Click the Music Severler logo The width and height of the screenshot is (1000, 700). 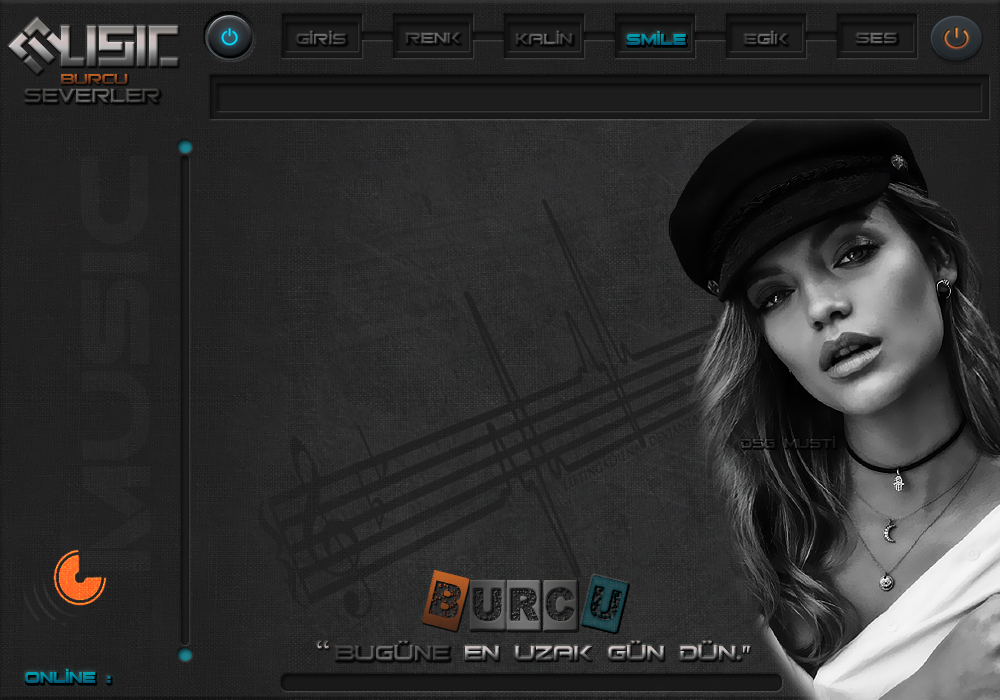coord(93,60)
